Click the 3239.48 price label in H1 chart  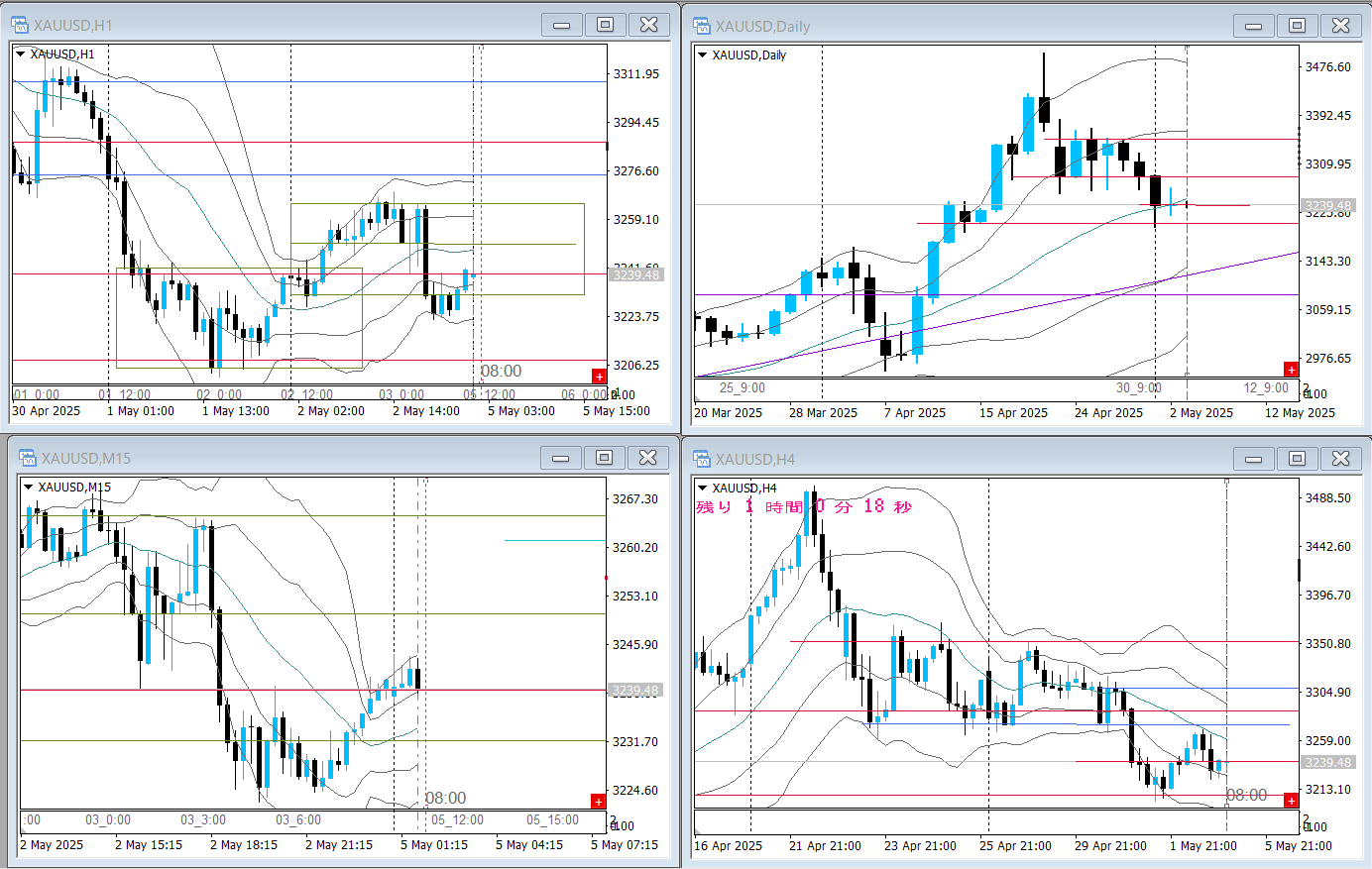point(635,274)
